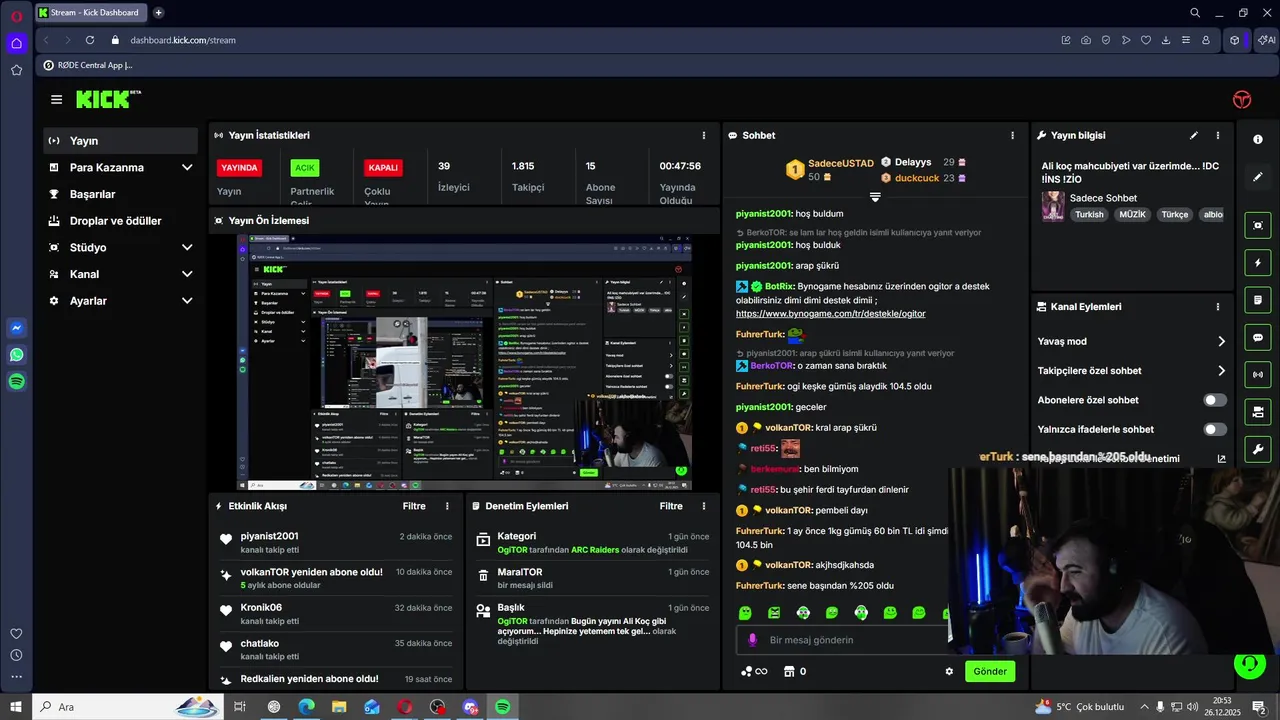
Task: Open the Etkinlik Akışı three-dot menu
Action: point(447,506)
